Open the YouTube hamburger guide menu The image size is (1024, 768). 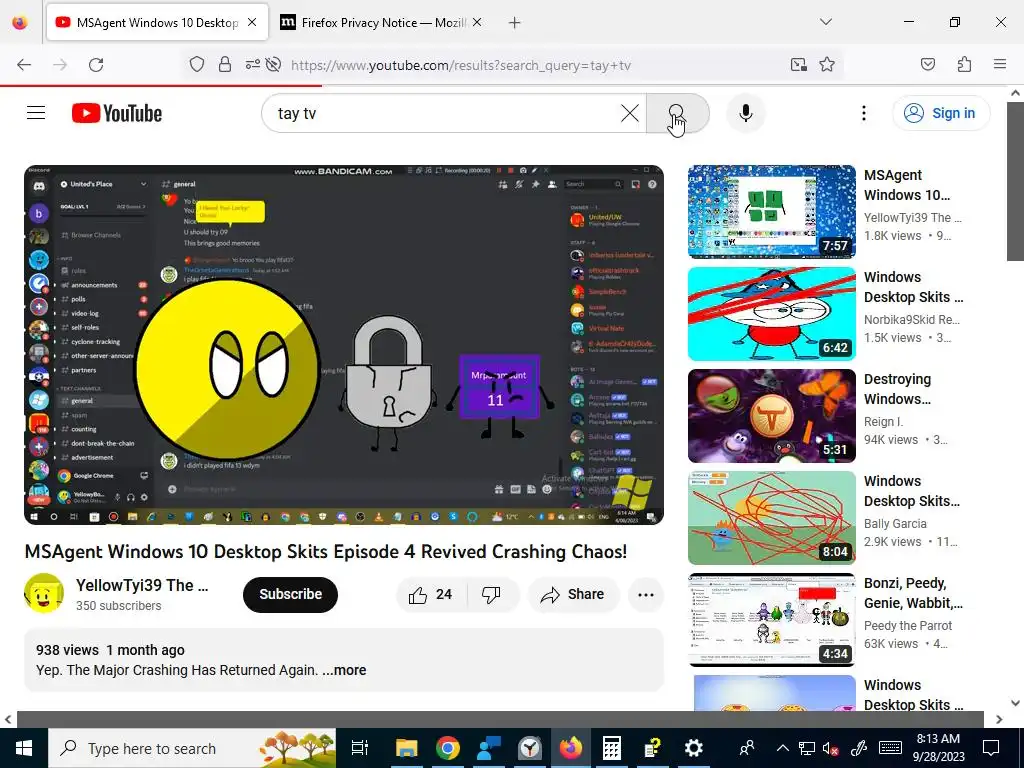pos(36,113)
